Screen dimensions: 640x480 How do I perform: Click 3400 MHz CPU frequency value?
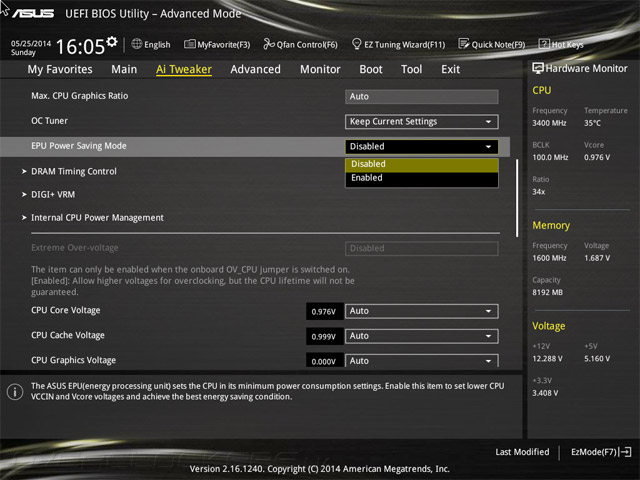[549, 123]
